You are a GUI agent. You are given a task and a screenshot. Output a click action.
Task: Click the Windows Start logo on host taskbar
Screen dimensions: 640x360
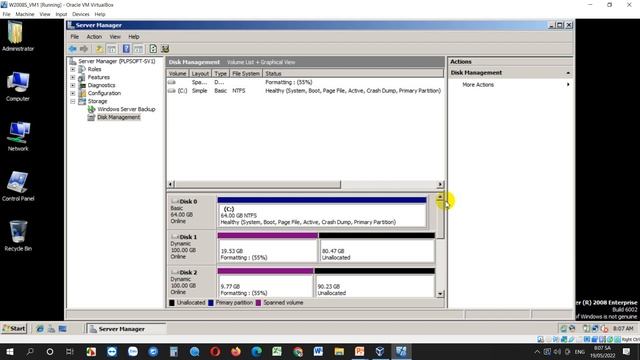pyautogui.click(x=10, y=351)
